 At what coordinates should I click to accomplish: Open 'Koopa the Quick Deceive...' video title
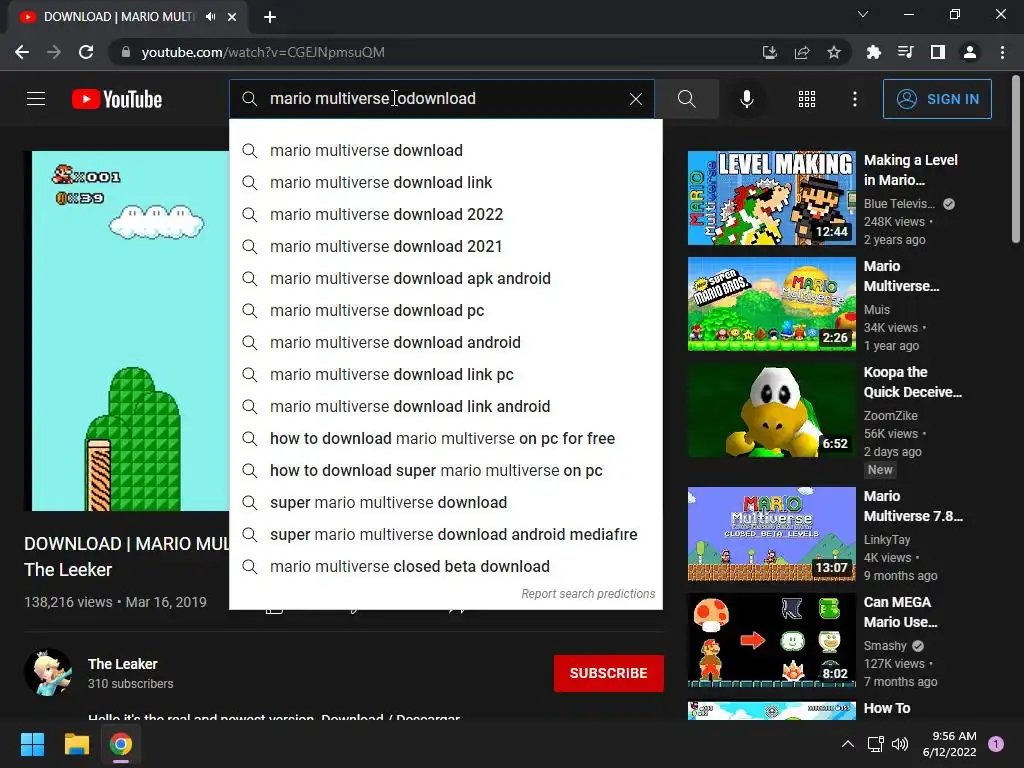pos(912,382)
